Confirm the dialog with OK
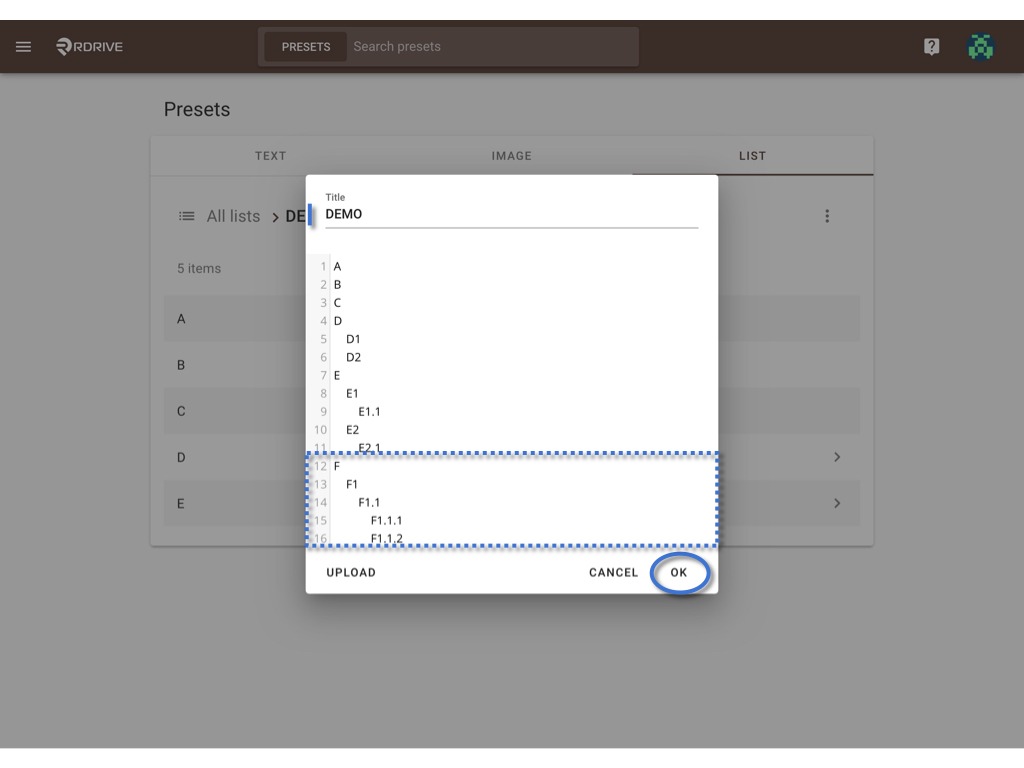Image resolution: width=1024 pixels, height=768 pixels. pyautogui.click(x=679, y=573)
